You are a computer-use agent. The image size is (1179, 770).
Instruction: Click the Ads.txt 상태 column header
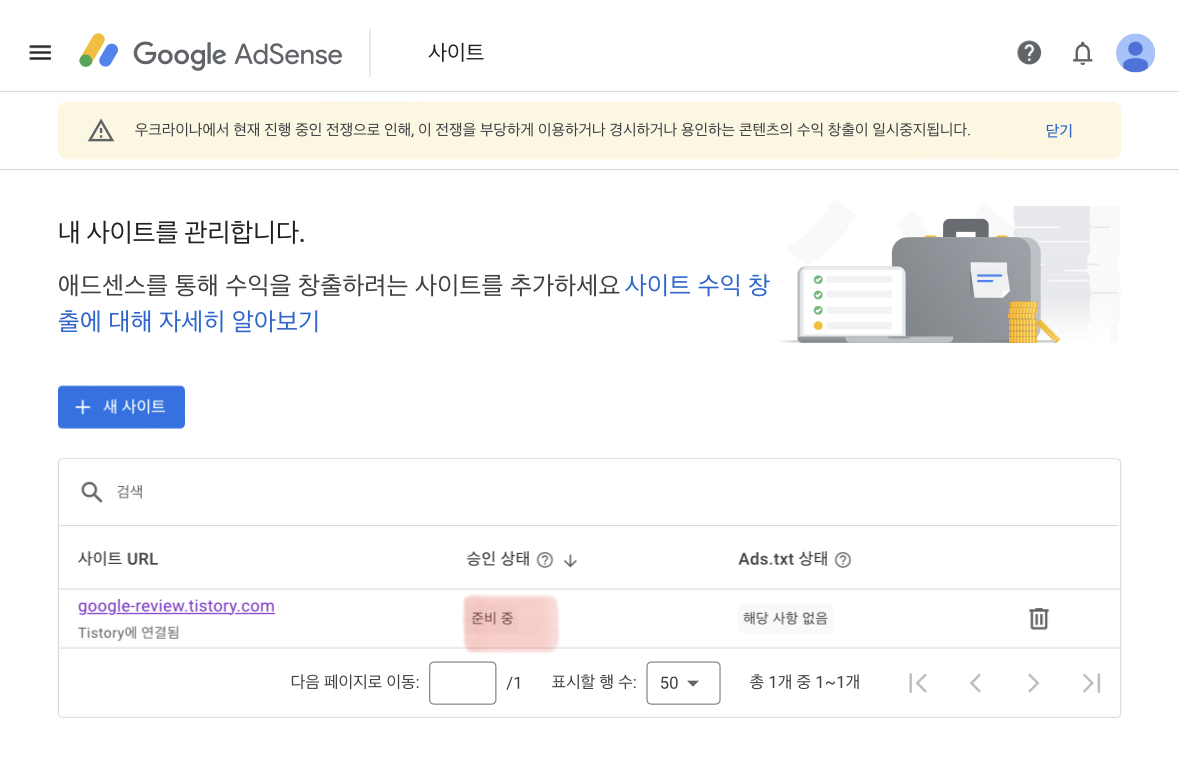pos(783,559)
